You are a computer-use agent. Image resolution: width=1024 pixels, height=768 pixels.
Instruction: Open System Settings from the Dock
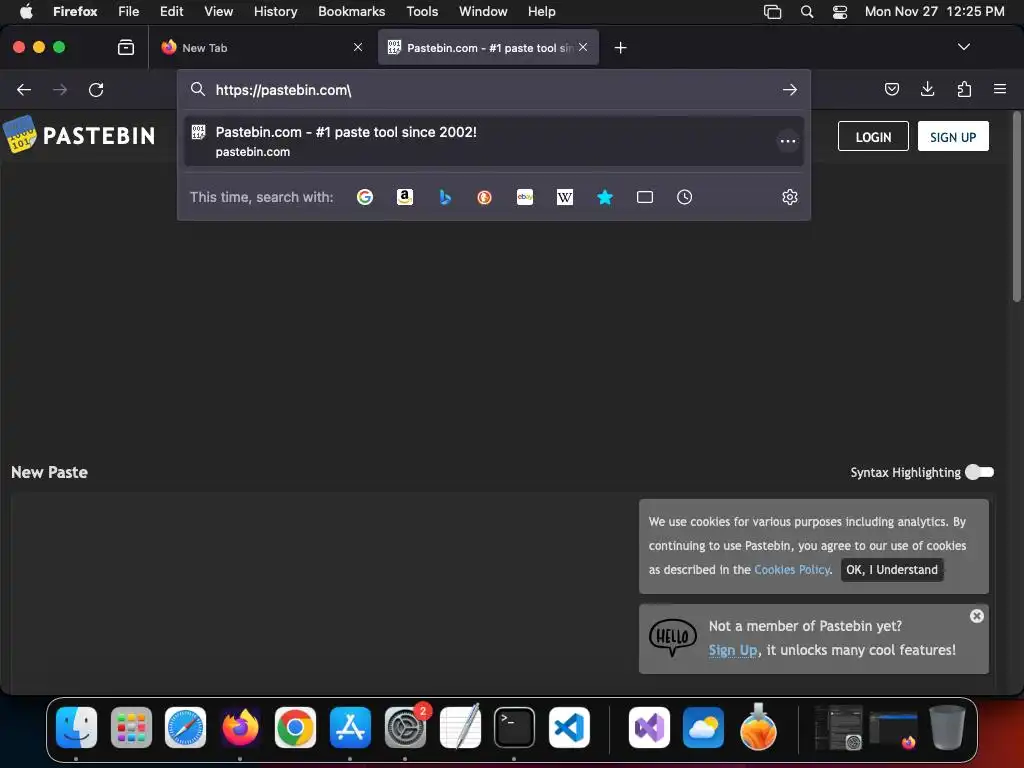point(405,727)
